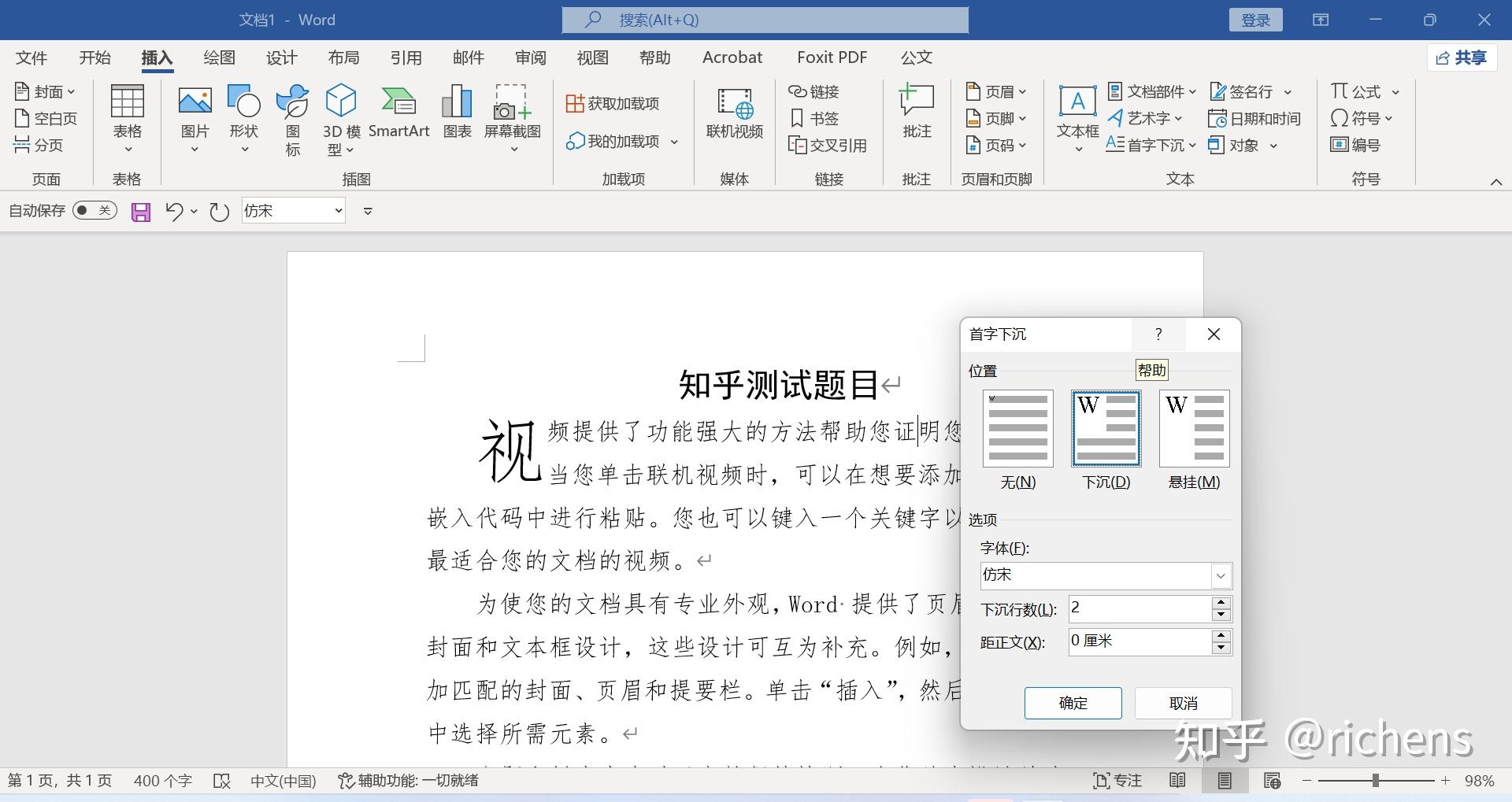The height and width of the screenshot is (802, 1512).
Task: Undo the last action
Action: pyautogui.click(x=174, y=212)
